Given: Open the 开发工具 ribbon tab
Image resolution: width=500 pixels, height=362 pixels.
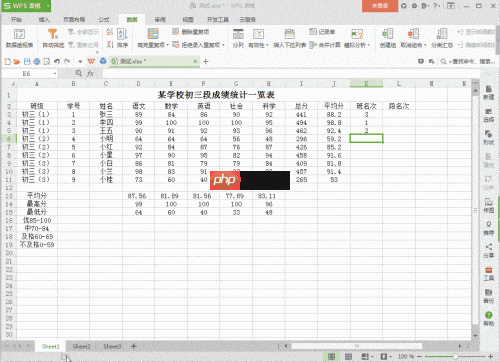Looking at the screenshot, I should click(x=218, y=20).
